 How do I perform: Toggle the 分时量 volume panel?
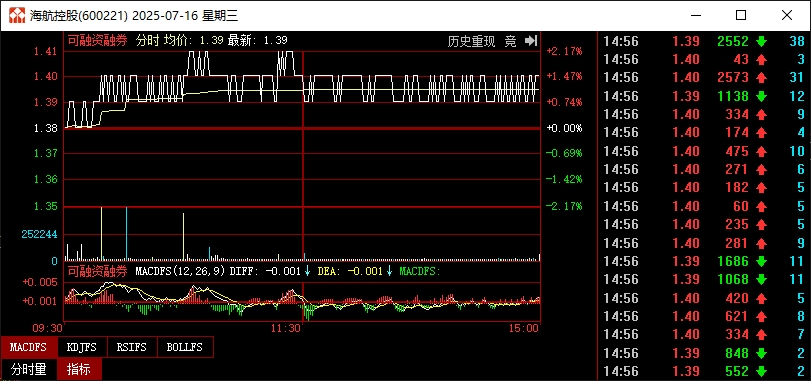tap(28, 370)
